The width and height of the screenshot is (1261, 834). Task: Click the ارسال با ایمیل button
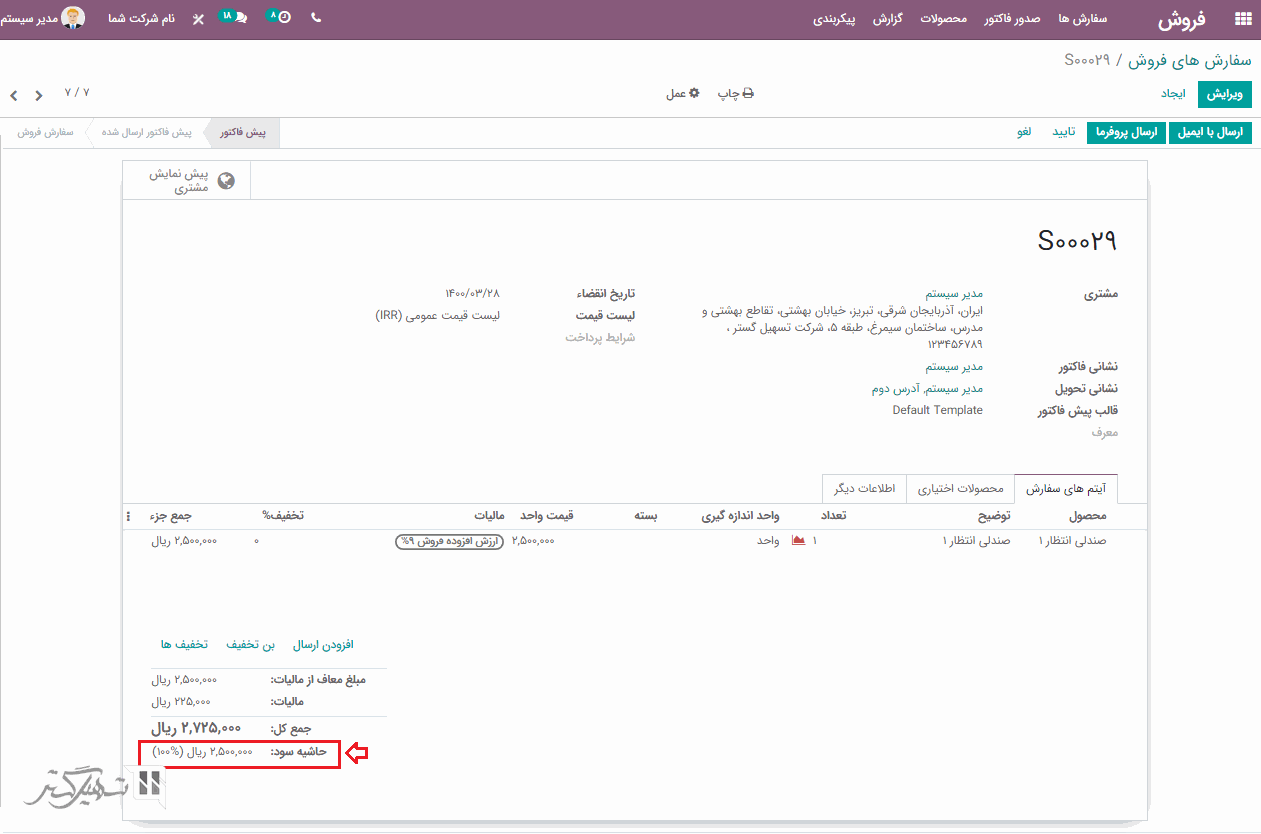[1210, 132]
